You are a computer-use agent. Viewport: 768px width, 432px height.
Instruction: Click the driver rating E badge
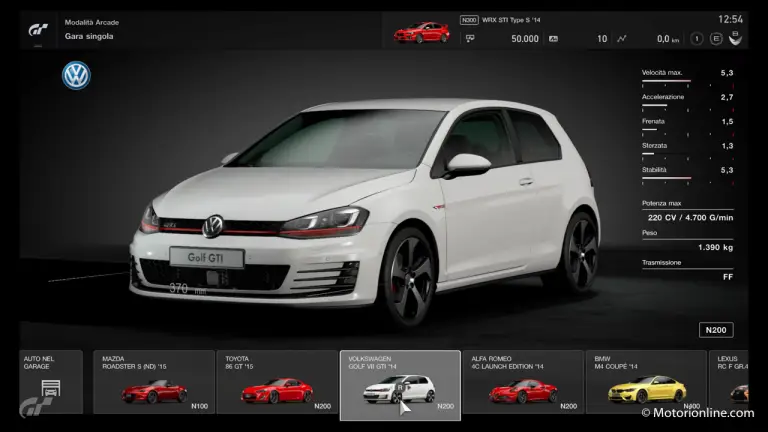coord(717,39)
